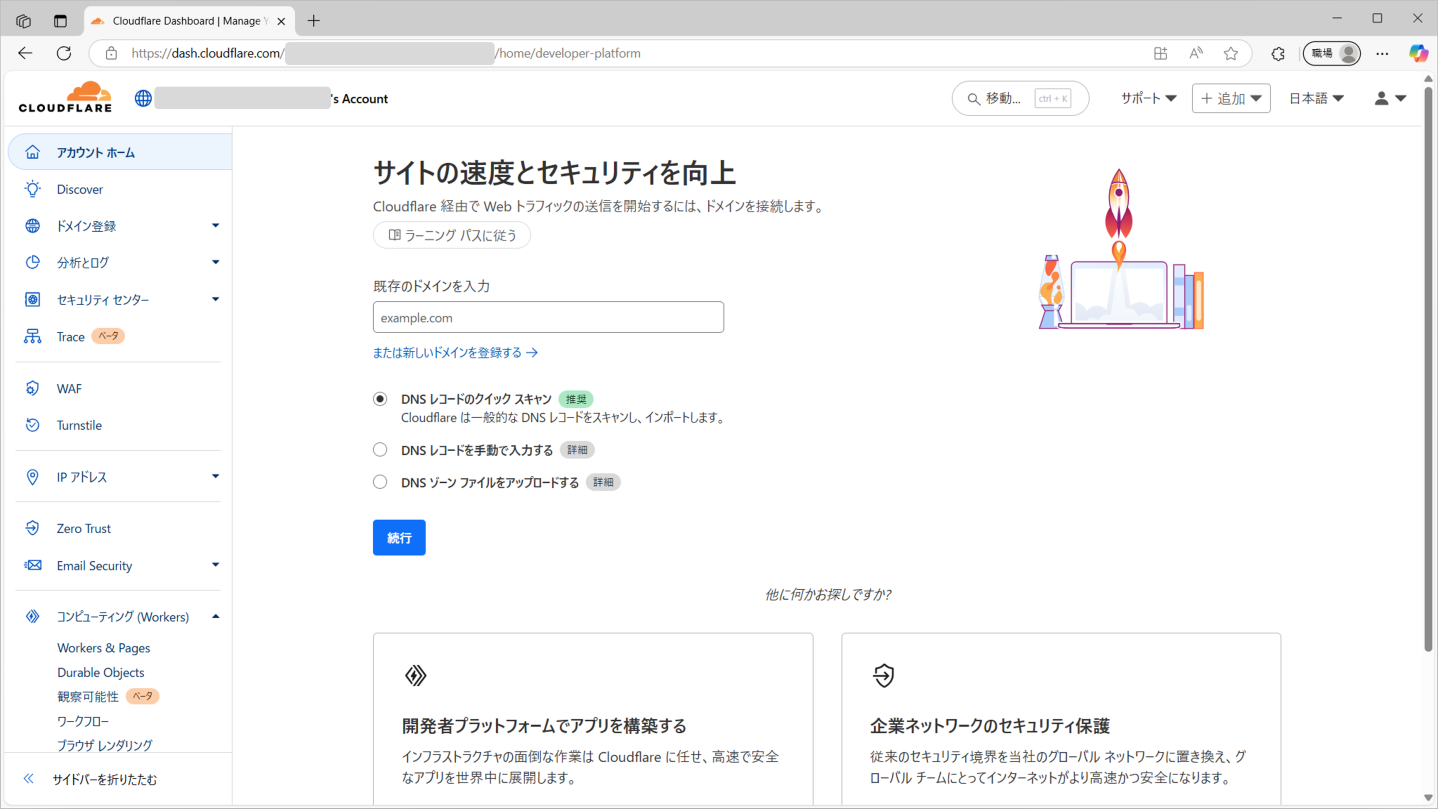Click the browser back arrow
The width and height of the screenshot is (1438, 809).
click(x=25, y=53)
